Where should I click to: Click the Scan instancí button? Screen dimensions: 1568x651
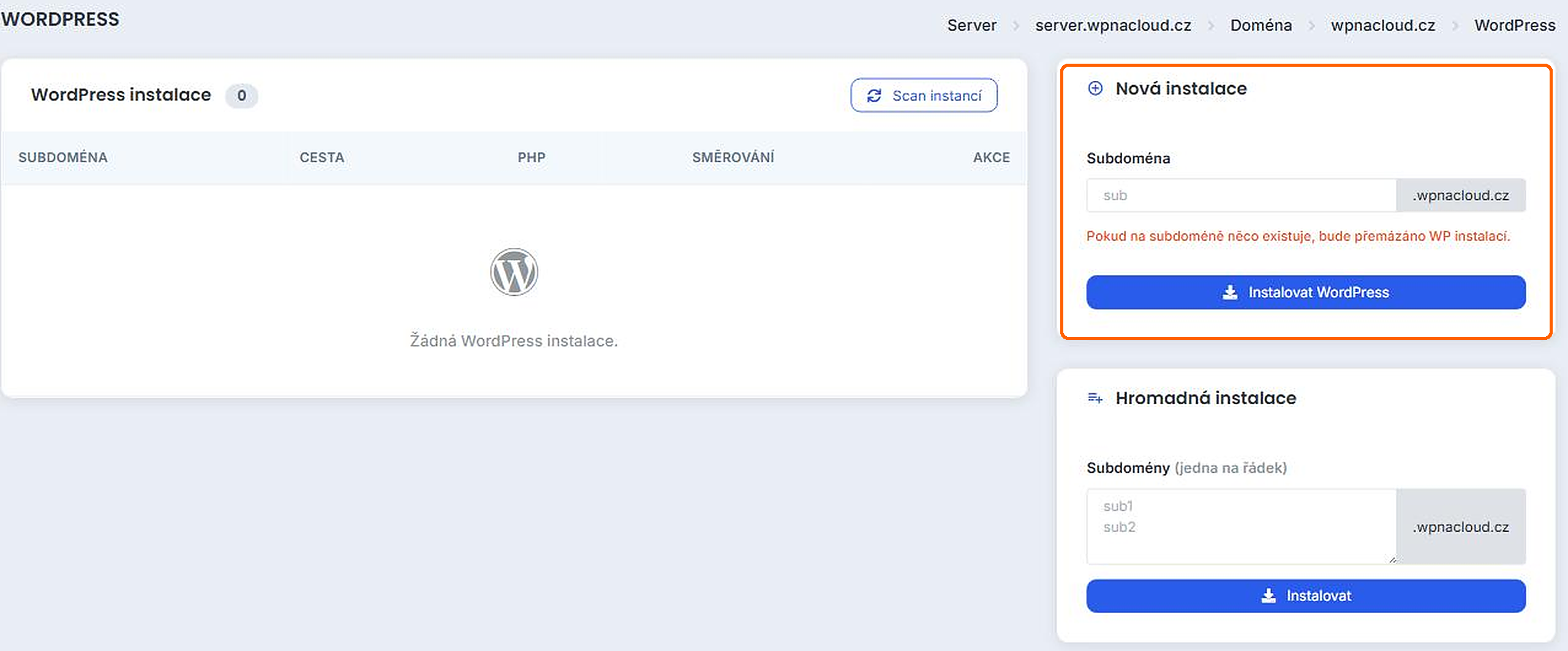click(924, 96)
